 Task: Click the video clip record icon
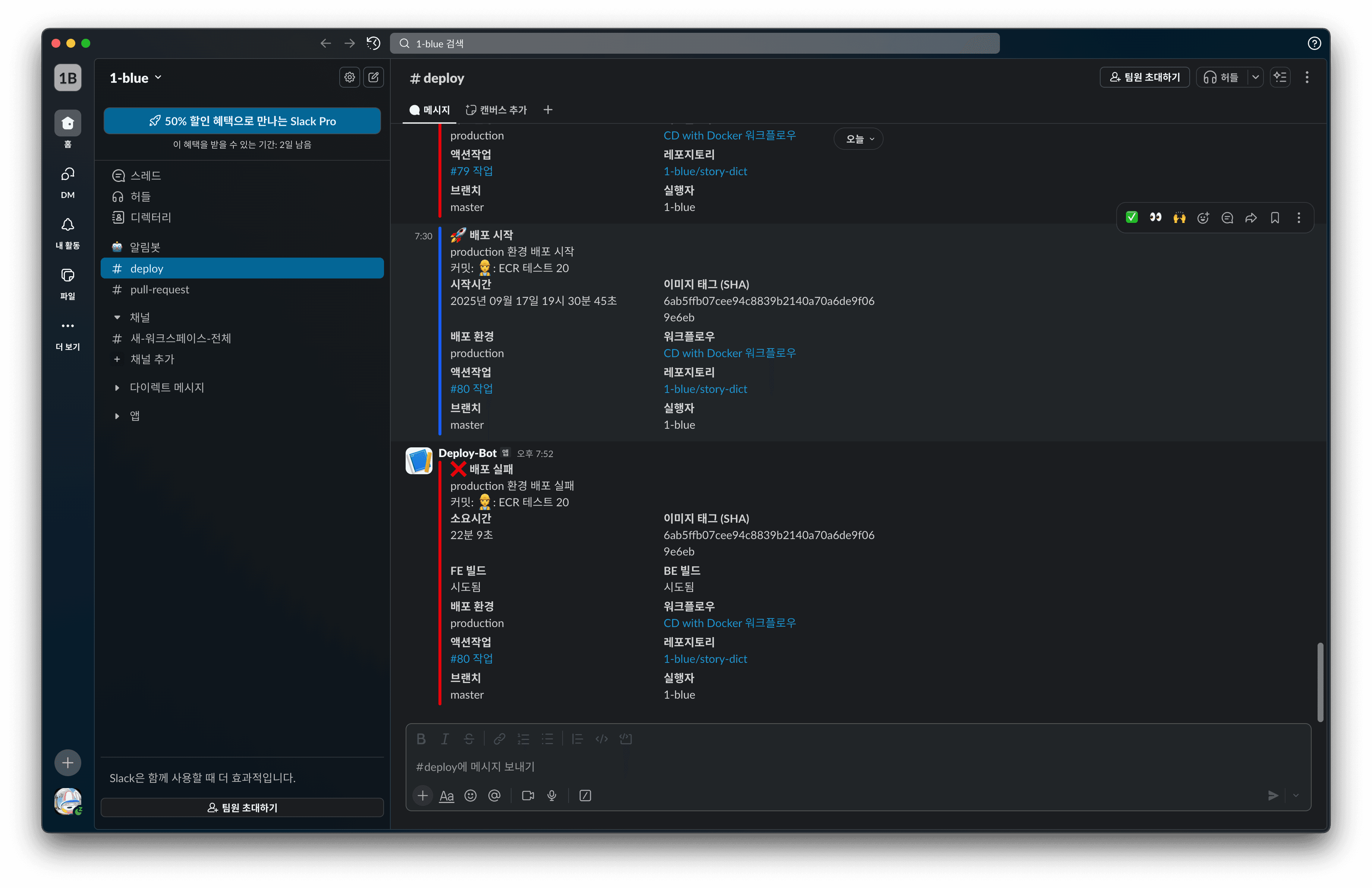pyautogui.click(x=528, y=796)
